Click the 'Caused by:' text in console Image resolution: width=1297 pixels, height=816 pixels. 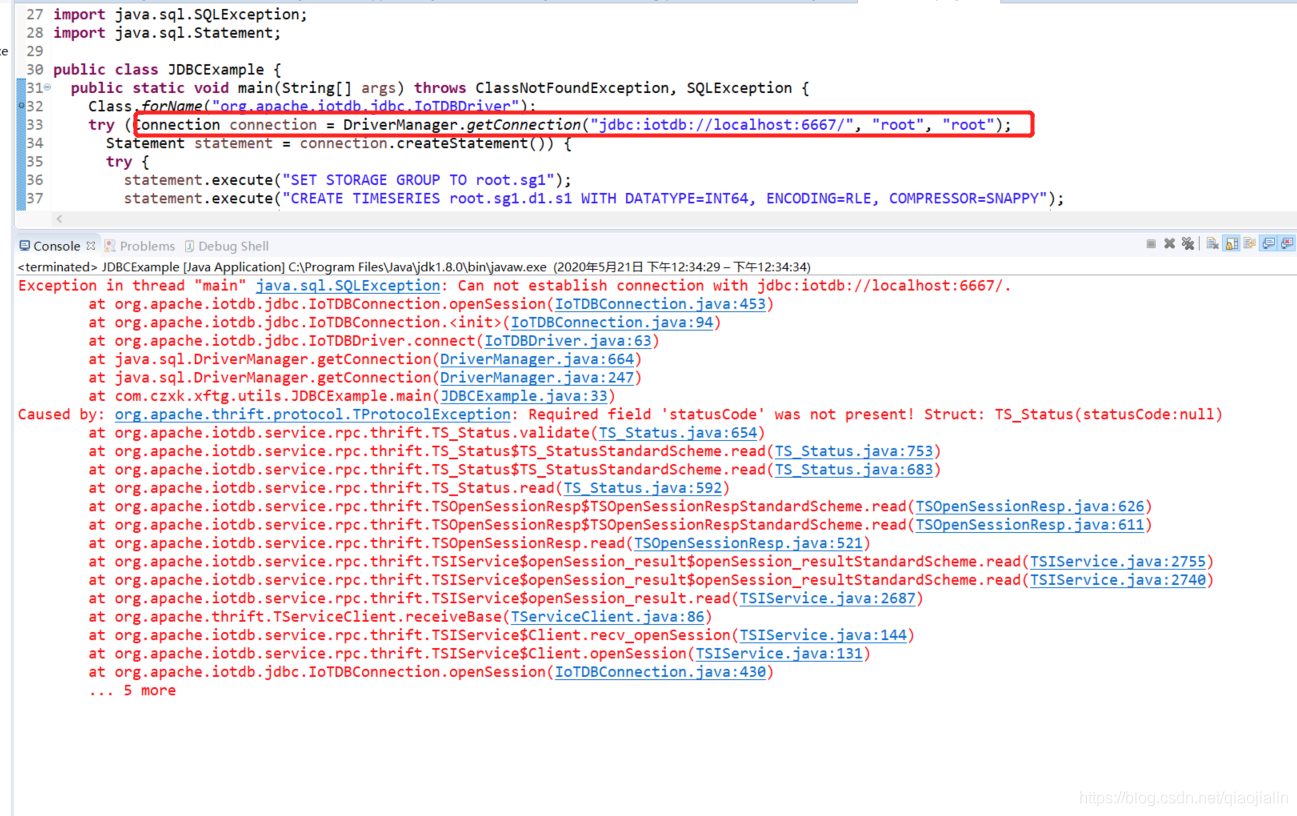[x=62, y=414]
